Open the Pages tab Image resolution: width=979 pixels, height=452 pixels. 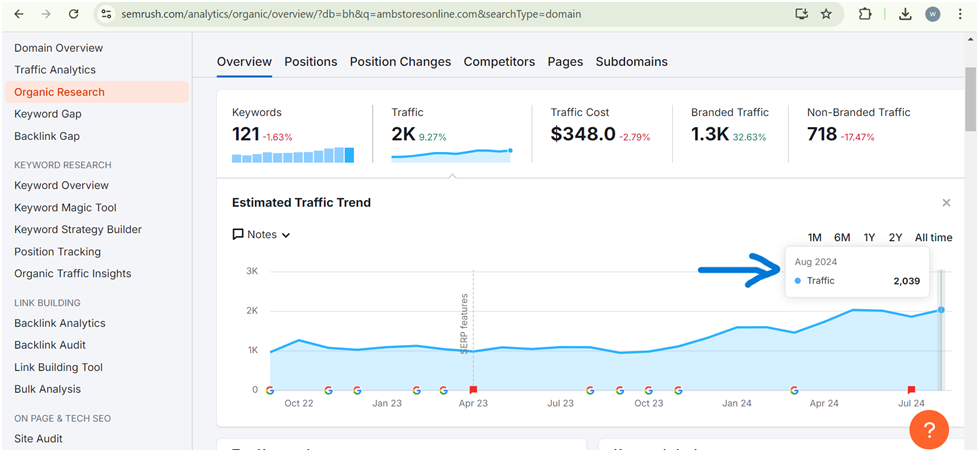click(x=566, y=62)
